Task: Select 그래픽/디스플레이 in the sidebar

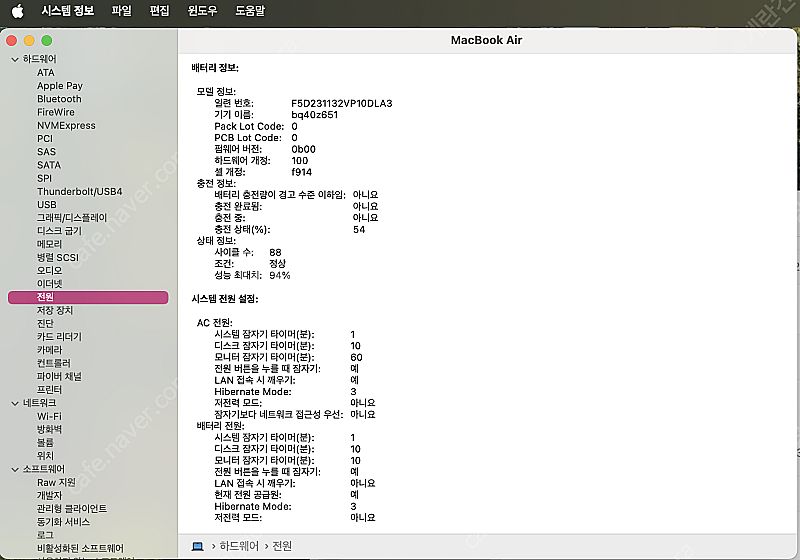Action: point(72,218)
